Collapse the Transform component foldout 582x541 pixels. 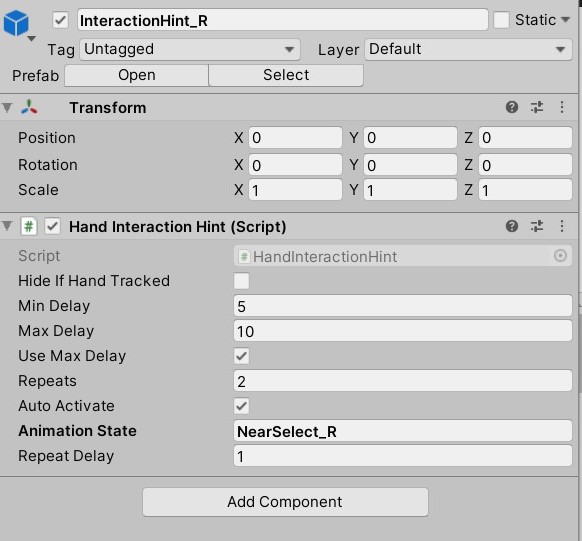click(7, 107)
